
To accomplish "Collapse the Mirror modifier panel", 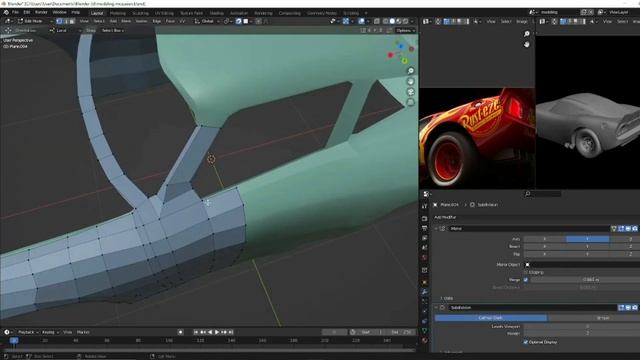I will [436, 229].
